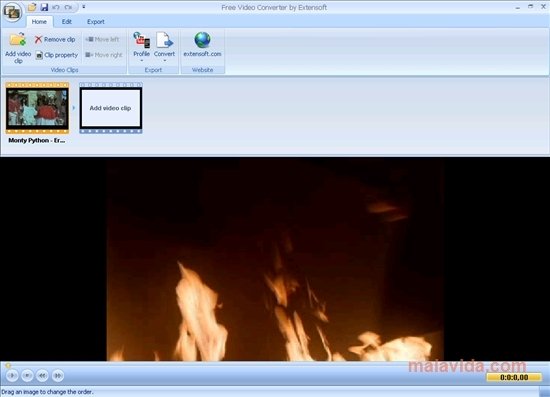Click the video preview area
Viewport: 550px width, 397px height.
tap(275, 259)
